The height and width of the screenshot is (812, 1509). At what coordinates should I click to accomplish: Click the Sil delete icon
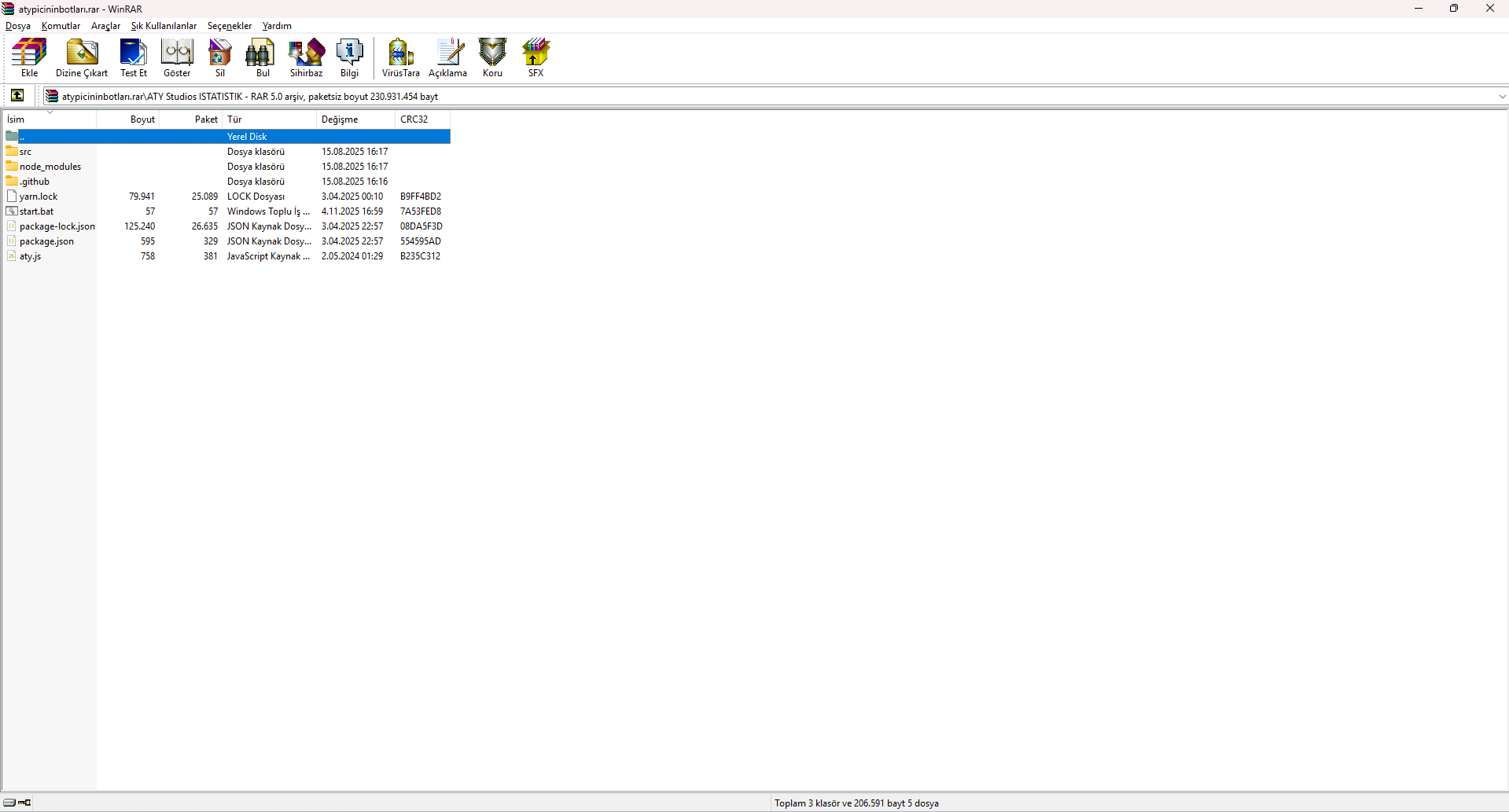(220, 57)
